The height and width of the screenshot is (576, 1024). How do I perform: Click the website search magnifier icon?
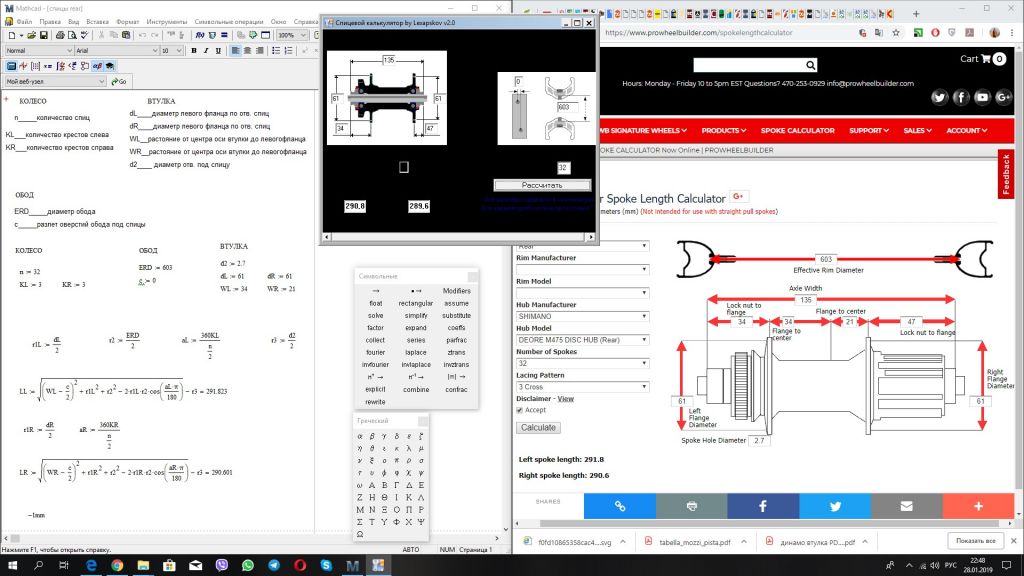pos(811,65)
